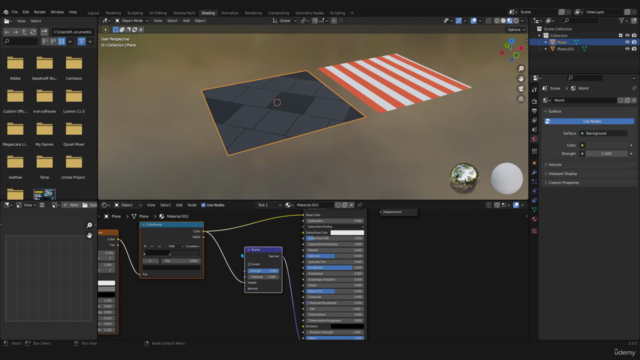Click the select box mode icon in viewport
The height and width of the screenshot is (360, 640).
[x=116, y=29]
